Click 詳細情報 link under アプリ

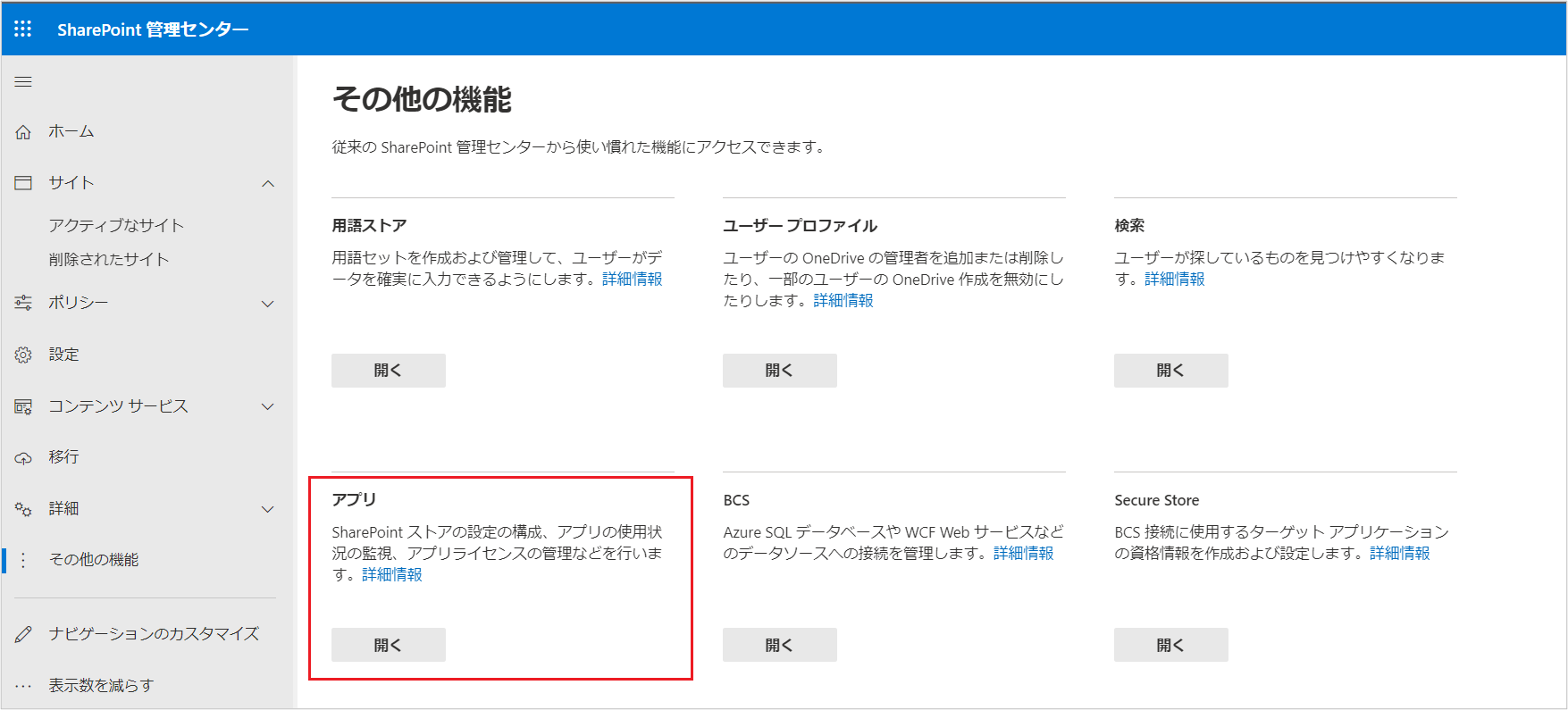click(392, 575)
